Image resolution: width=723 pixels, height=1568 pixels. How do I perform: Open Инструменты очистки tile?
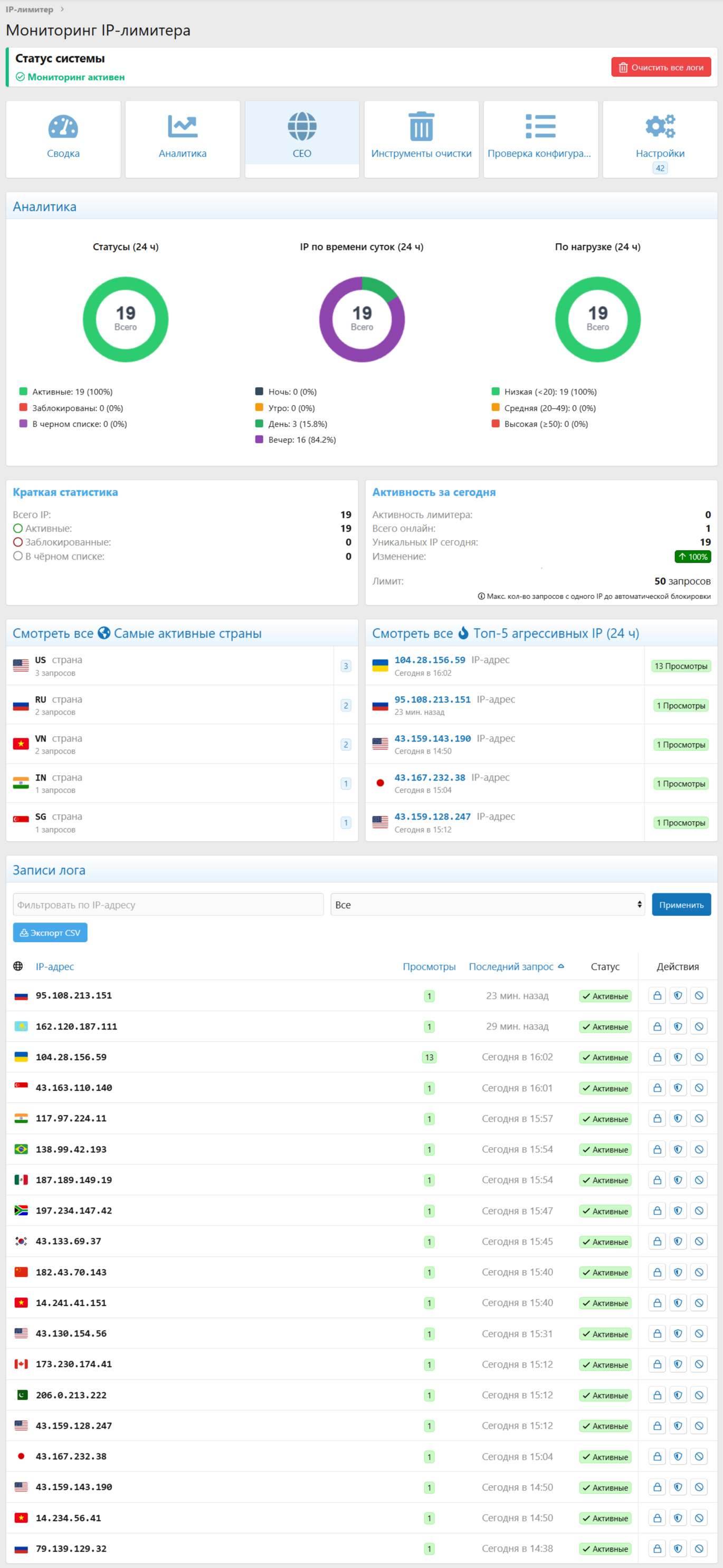tap(422, 139)
